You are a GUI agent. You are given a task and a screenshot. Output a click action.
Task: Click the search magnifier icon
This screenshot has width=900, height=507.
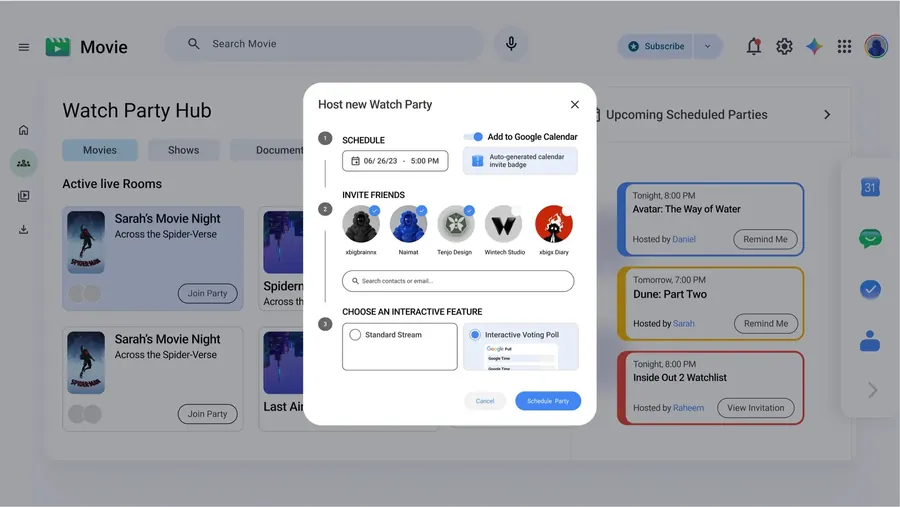193,44
